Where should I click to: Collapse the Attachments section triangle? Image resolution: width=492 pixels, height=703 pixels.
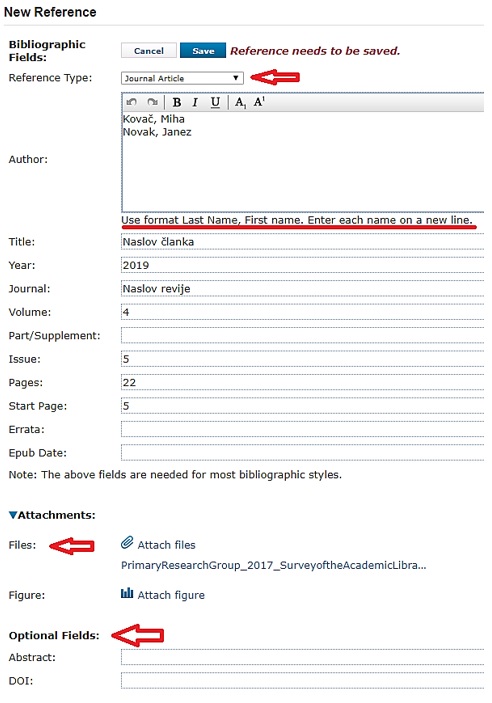[x=13, y=515]
